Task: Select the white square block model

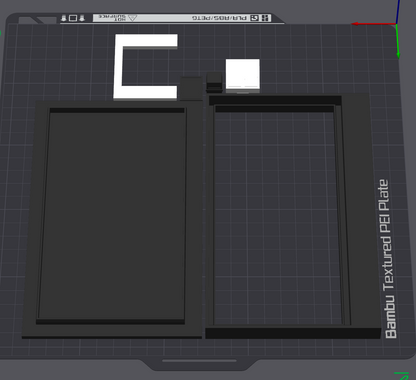Action: click(243, 75)
